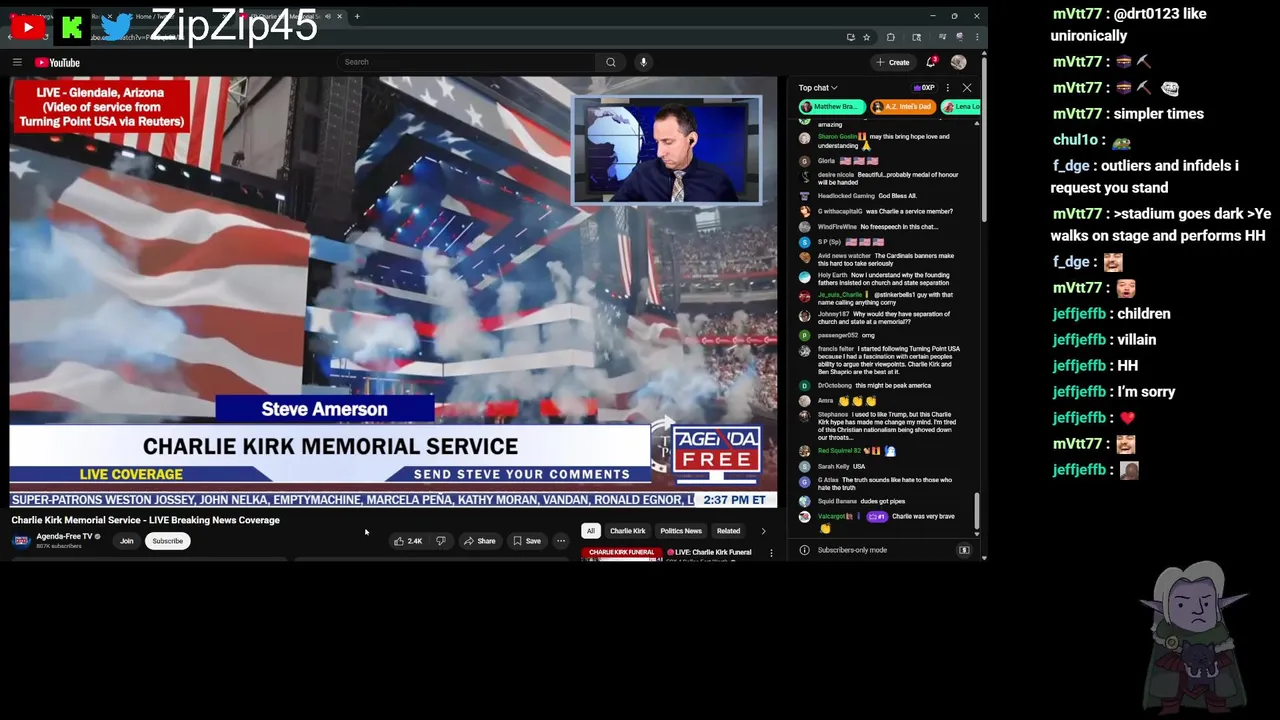Open the 0XP channel points badge

(x=924, y=88)
